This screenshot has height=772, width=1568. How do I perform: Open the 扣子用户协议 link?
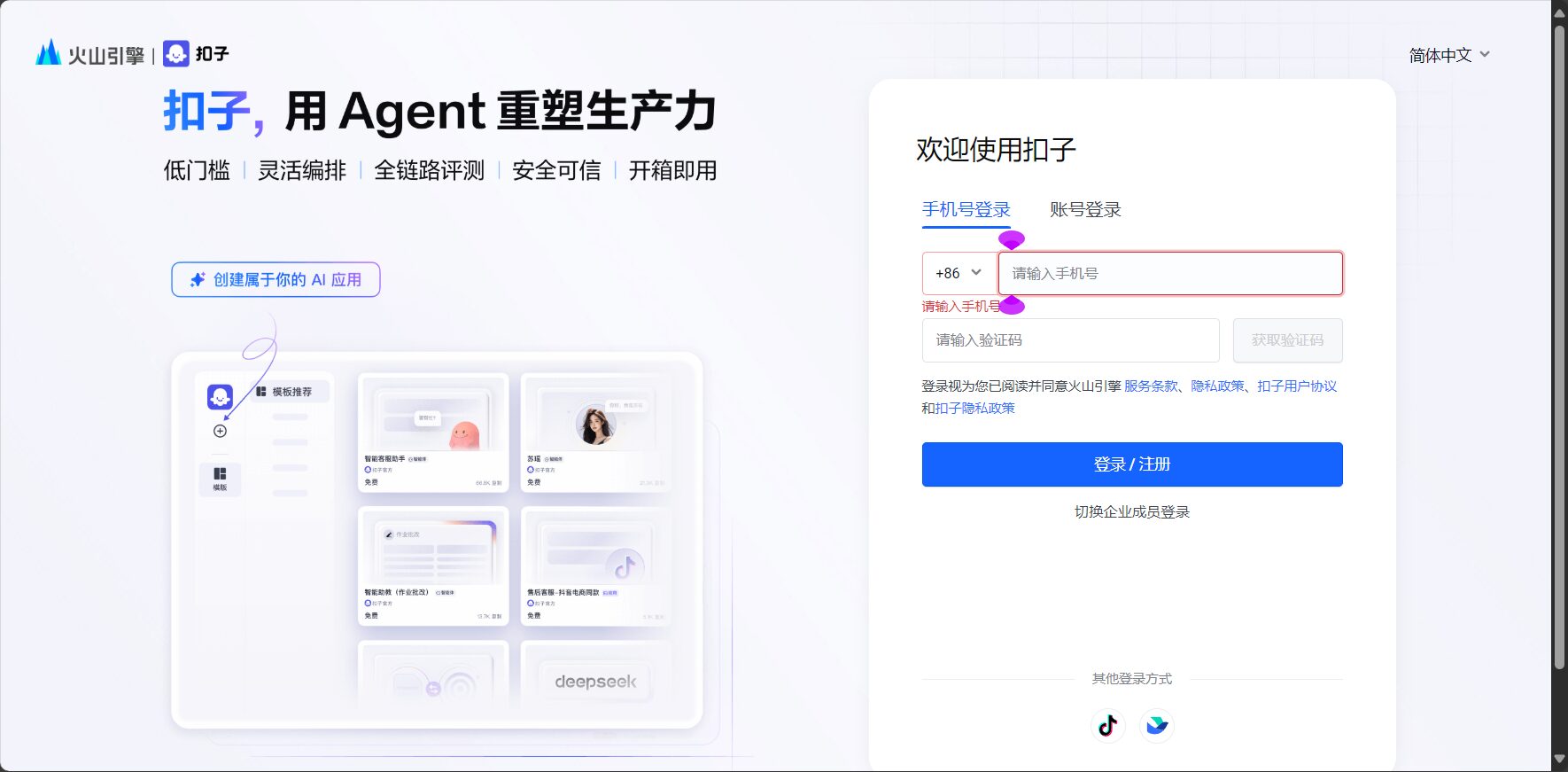1297,386
